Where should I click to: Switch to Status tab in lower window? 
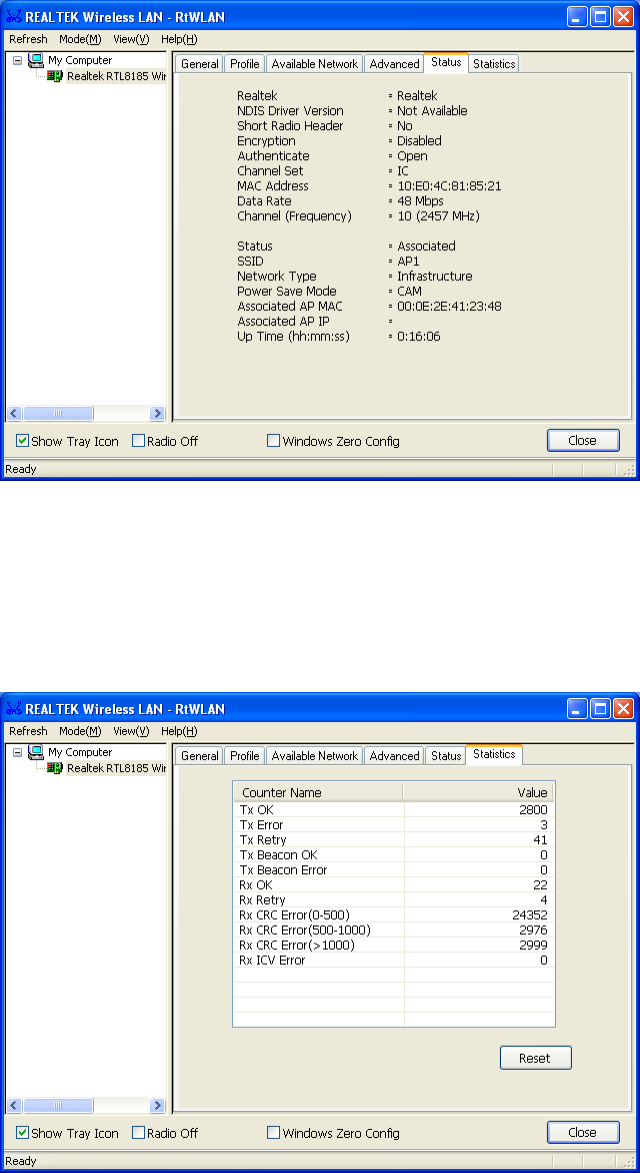pos(446,756)
